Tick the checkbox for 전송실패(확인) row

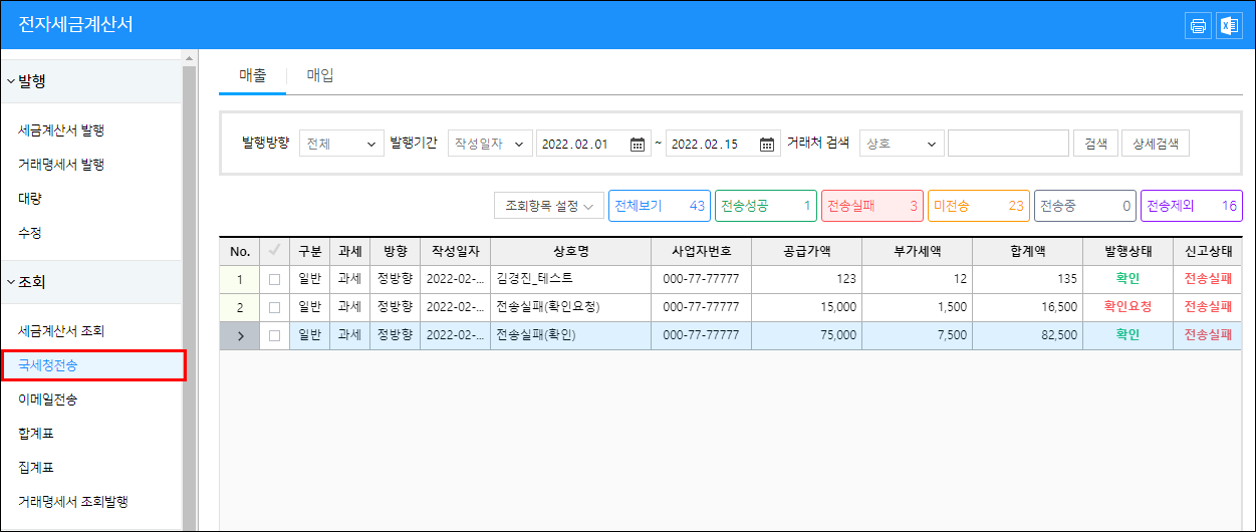[274, 336]
